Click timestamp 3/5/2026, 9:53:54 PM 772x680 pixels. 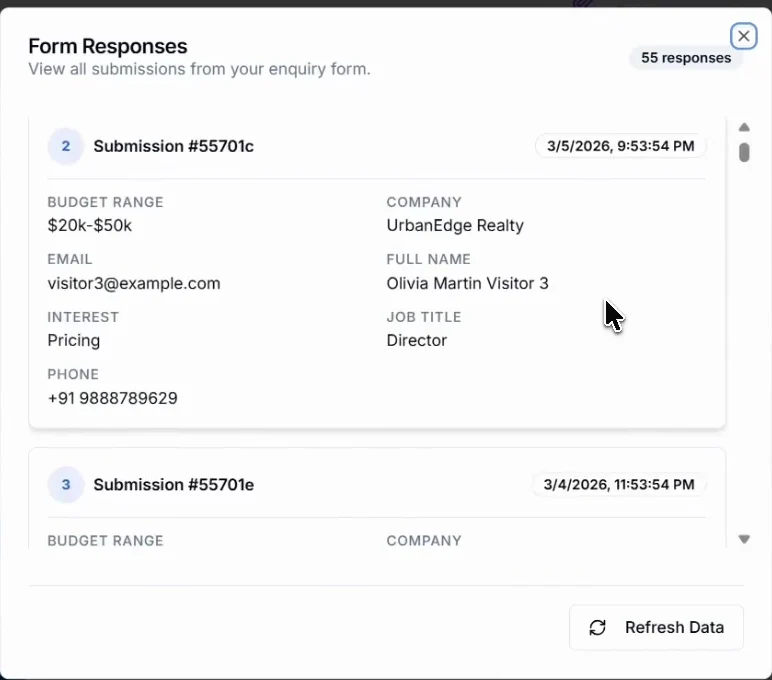pos(620,146)
